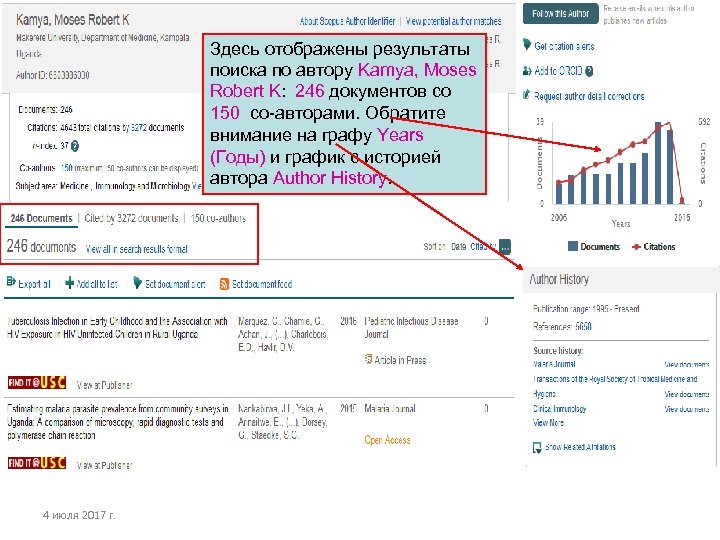720x540 pixels.
Task: Open Clinical Immunology in Source history
Action: coord(560,409)
